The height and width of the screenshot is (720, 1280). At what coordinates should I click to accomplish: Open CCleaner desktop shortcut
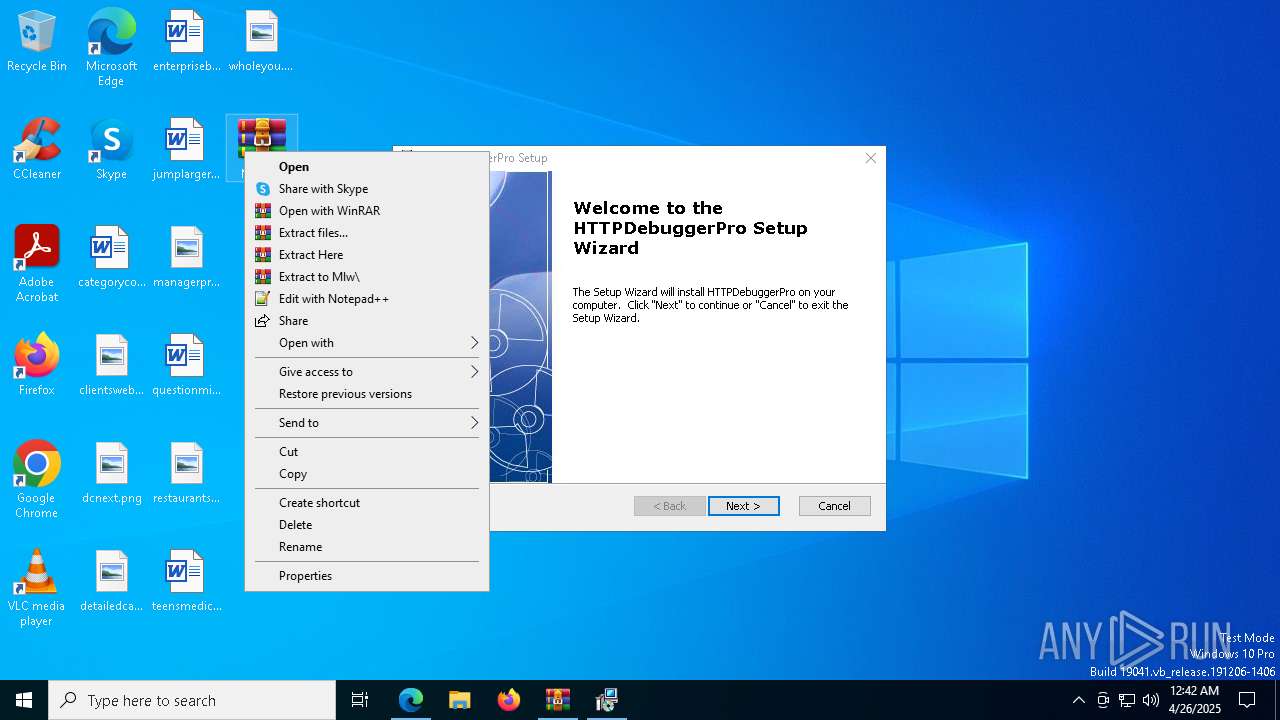37,150
